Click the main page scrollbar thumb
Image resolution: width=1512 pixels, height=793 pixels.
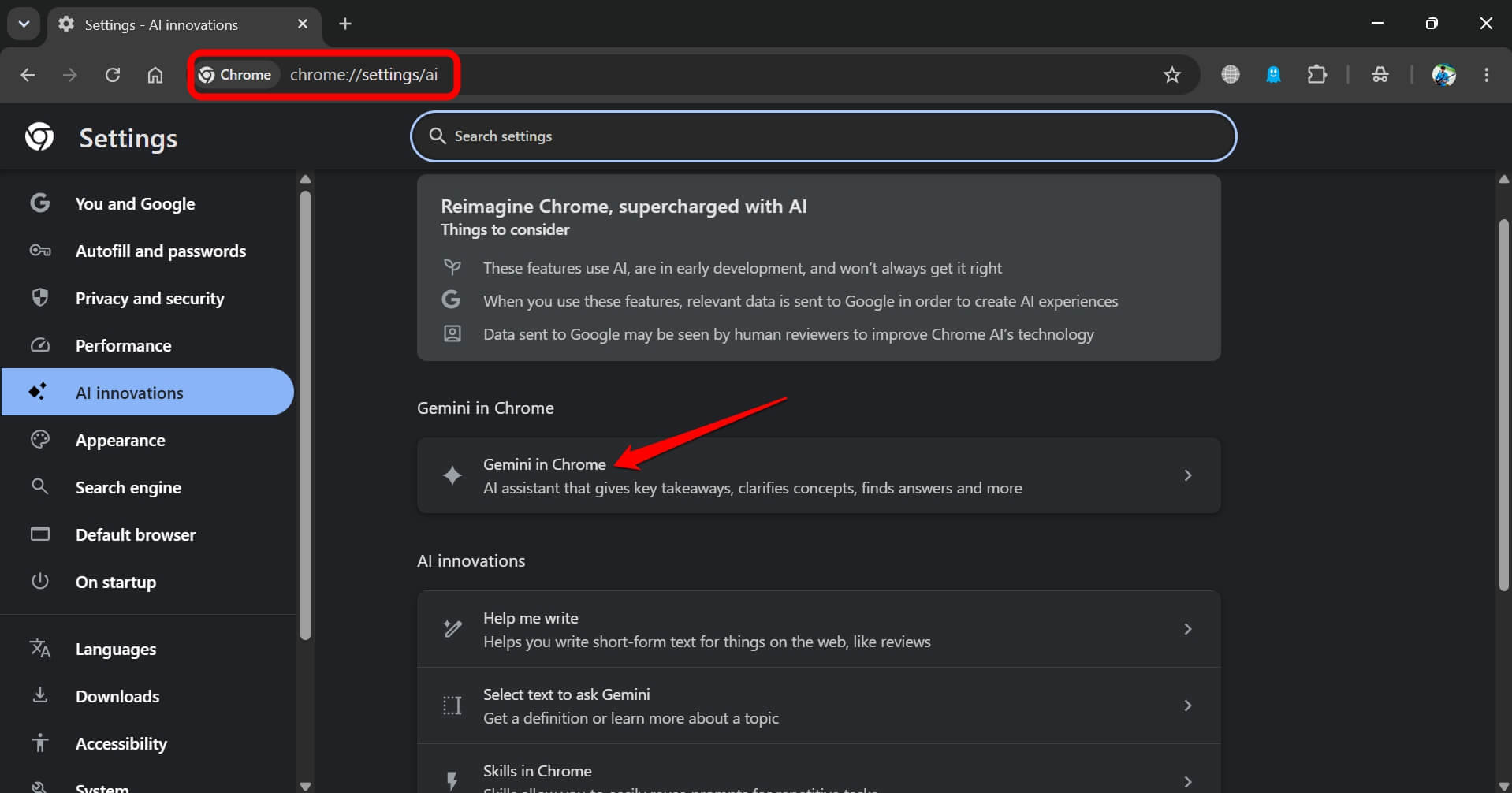coord(1503,404)
